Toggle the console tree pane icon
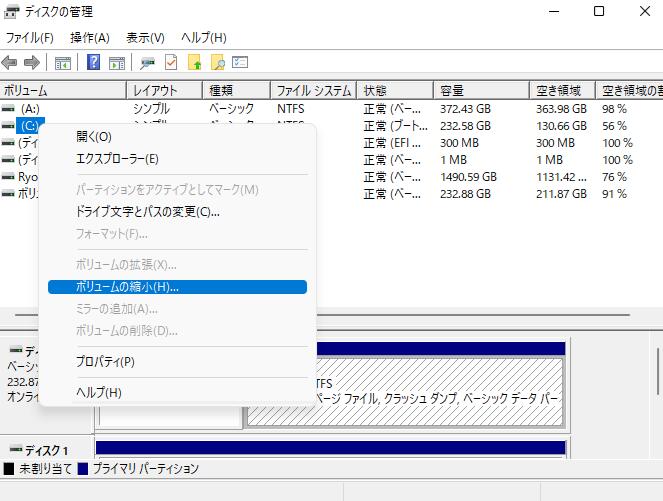 pyautogui.click(x=63, y=62)
